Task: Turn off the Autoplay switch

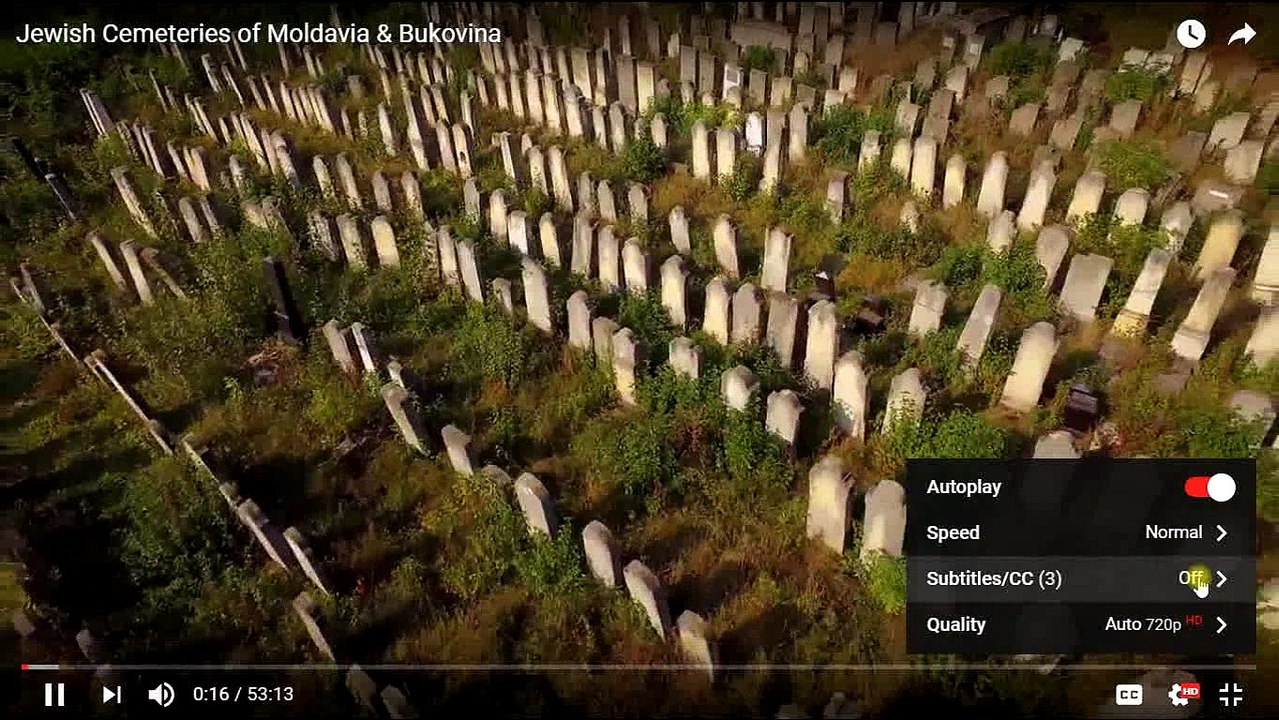Action: 1210,487
